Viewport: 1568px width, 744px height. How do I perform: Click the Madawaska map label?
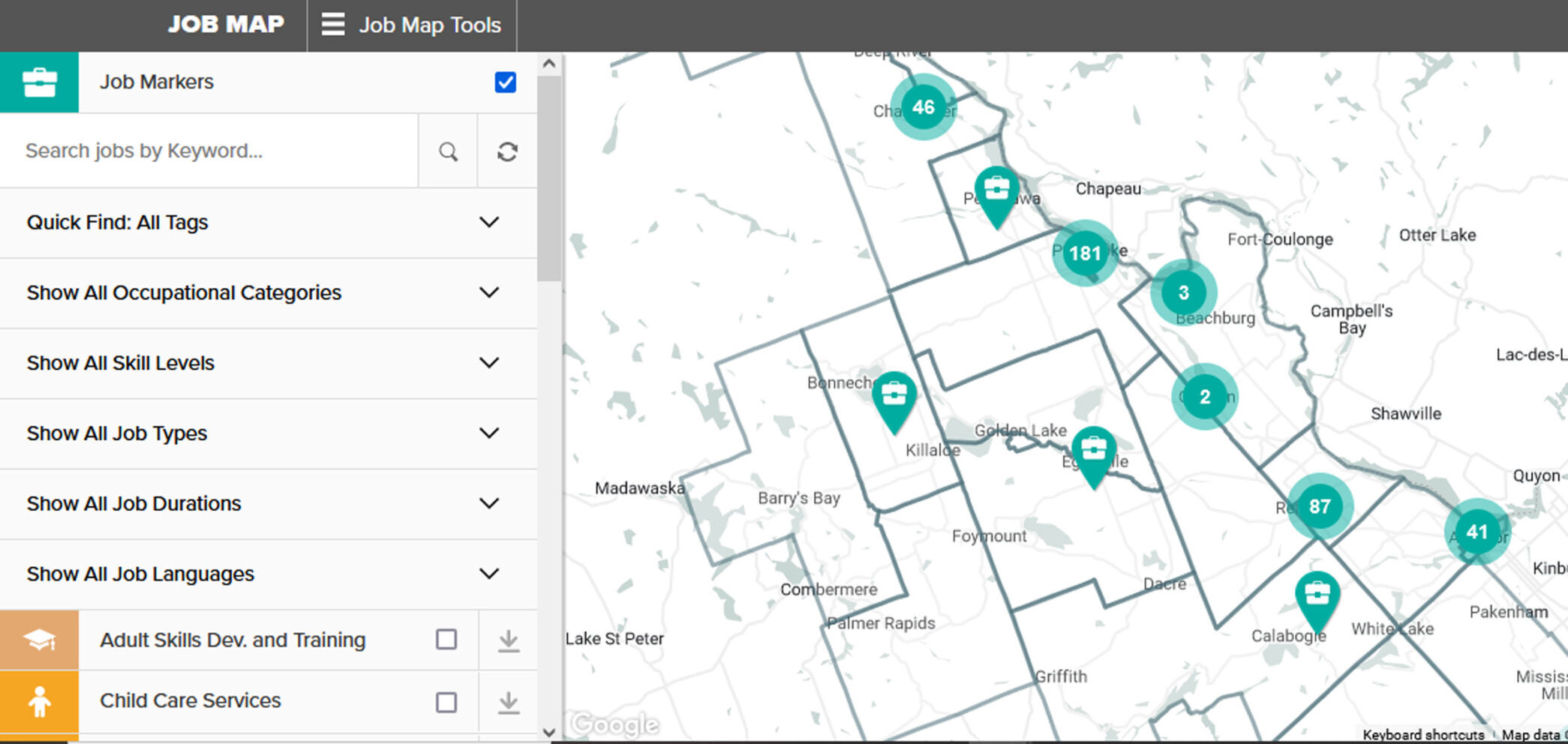(x=640, y=488)
